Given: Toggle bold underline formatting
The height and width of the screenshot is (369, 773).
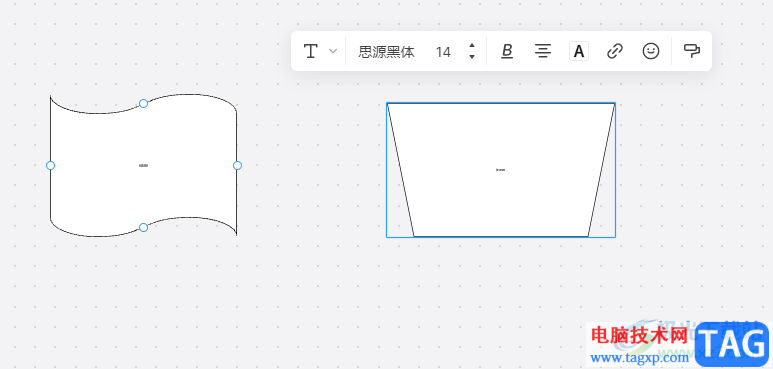Looking at the screenshot, I should point(507,51).
